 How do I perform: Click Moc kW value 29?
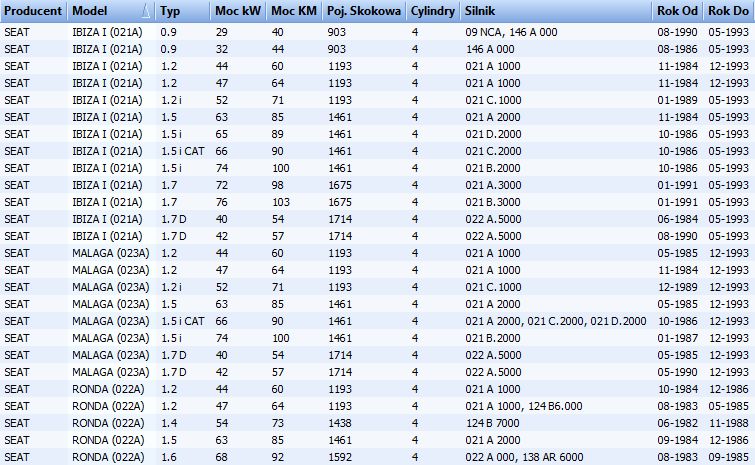221,32
